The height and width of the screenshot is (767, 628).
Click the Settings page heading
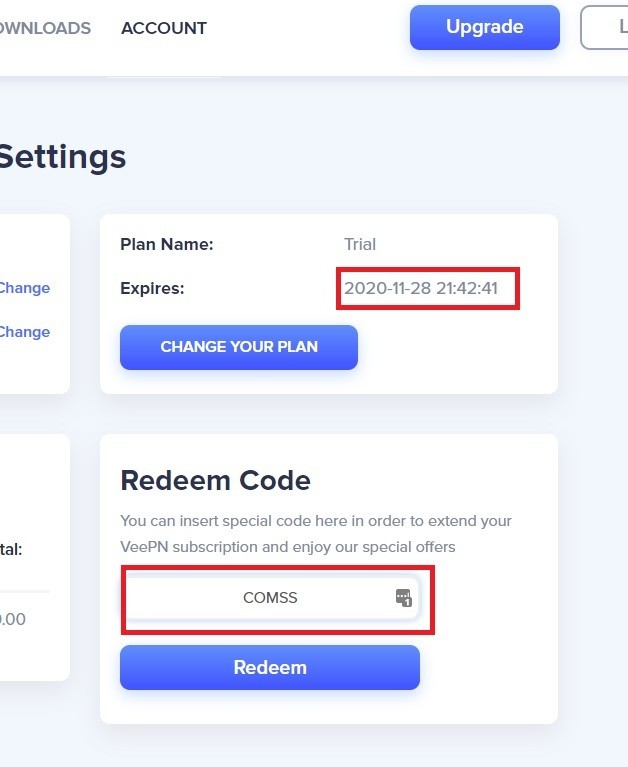pos(63,157)
